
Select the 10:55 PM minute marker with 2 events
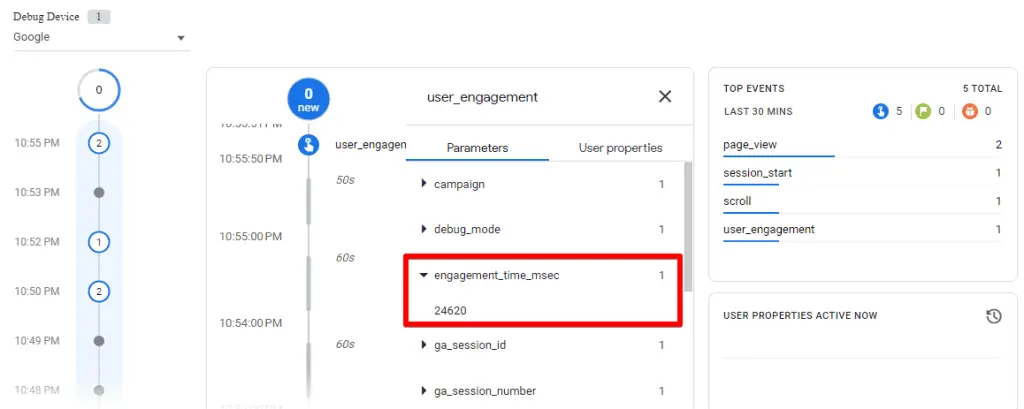click(x=99, y=143)
